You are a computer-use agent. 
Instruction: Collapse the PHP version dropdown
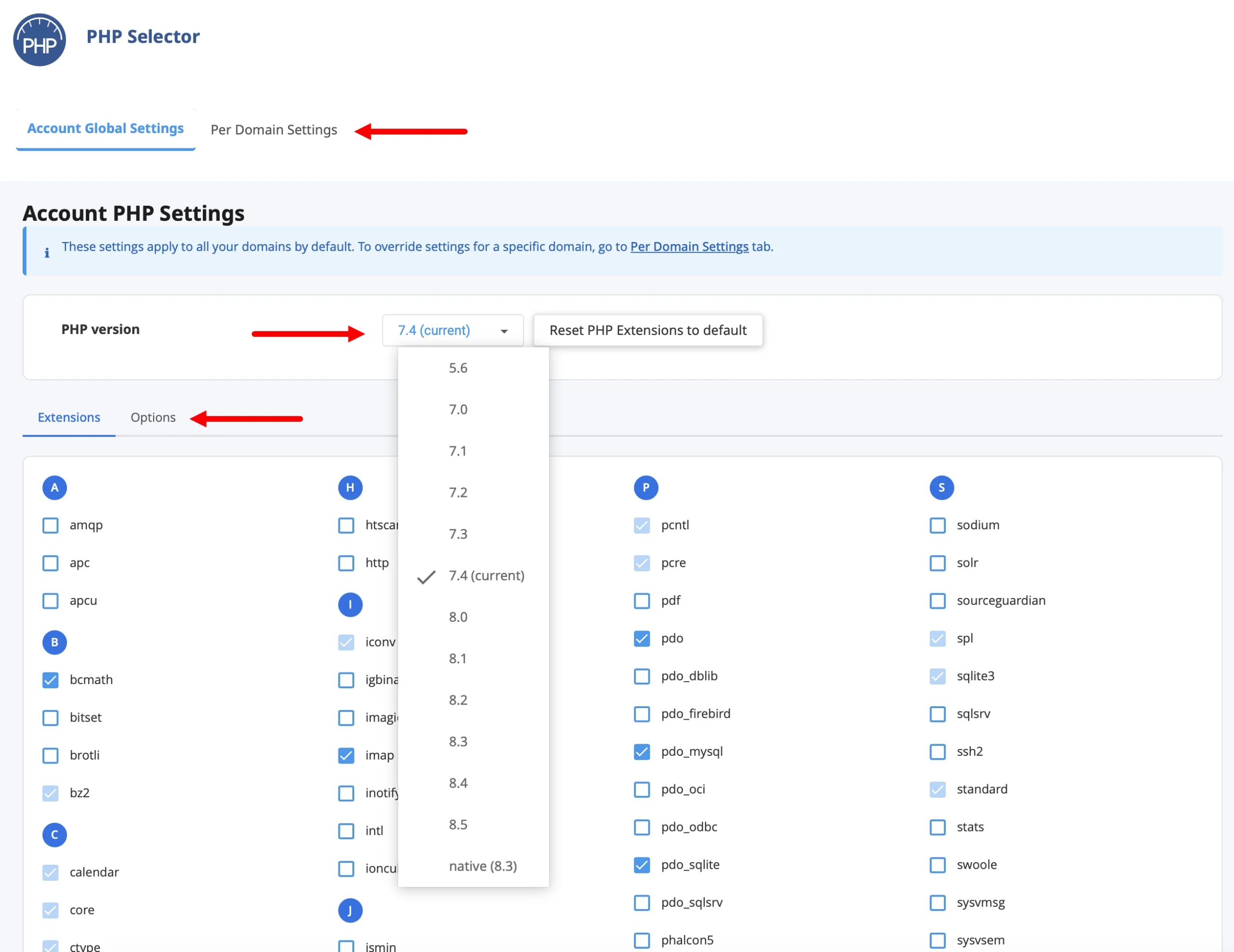tap(453, 331)
